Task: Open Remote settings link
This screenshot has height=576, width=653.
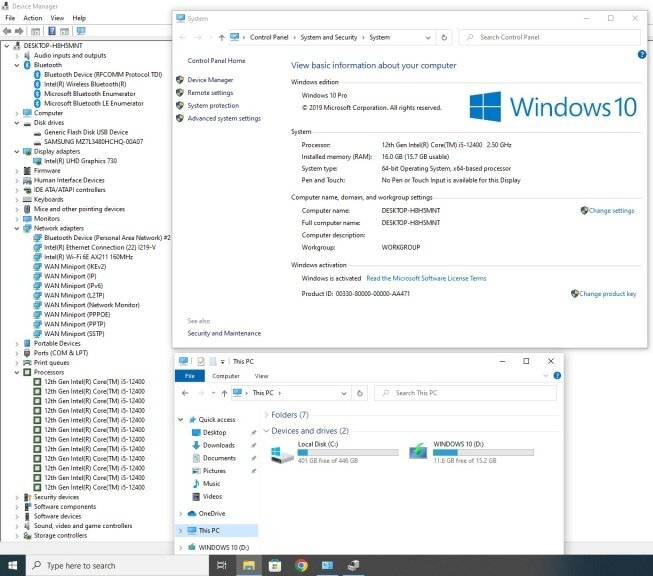Action: (210, 93)
